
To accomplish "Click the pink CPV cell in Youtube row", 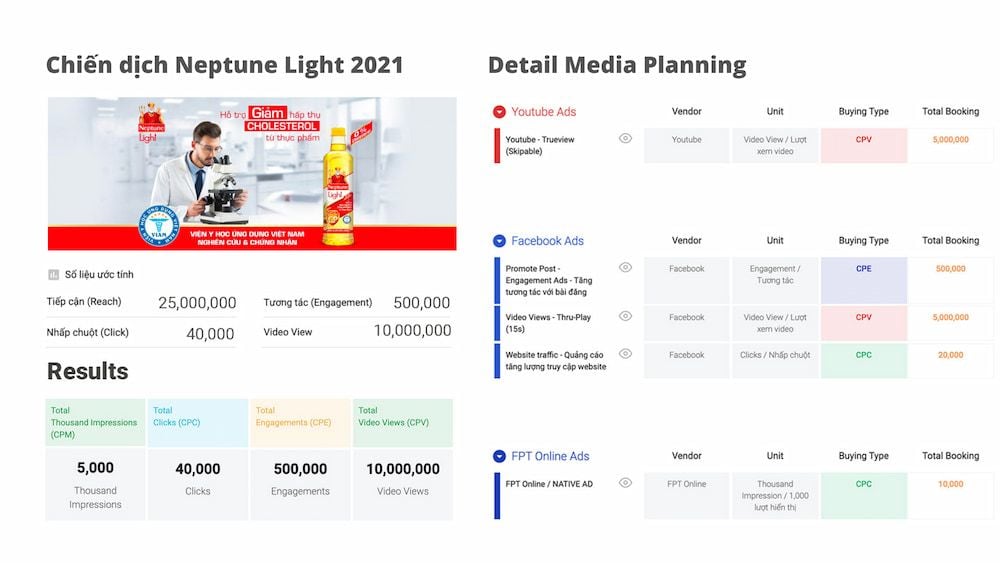I will (x=864, y=145).
